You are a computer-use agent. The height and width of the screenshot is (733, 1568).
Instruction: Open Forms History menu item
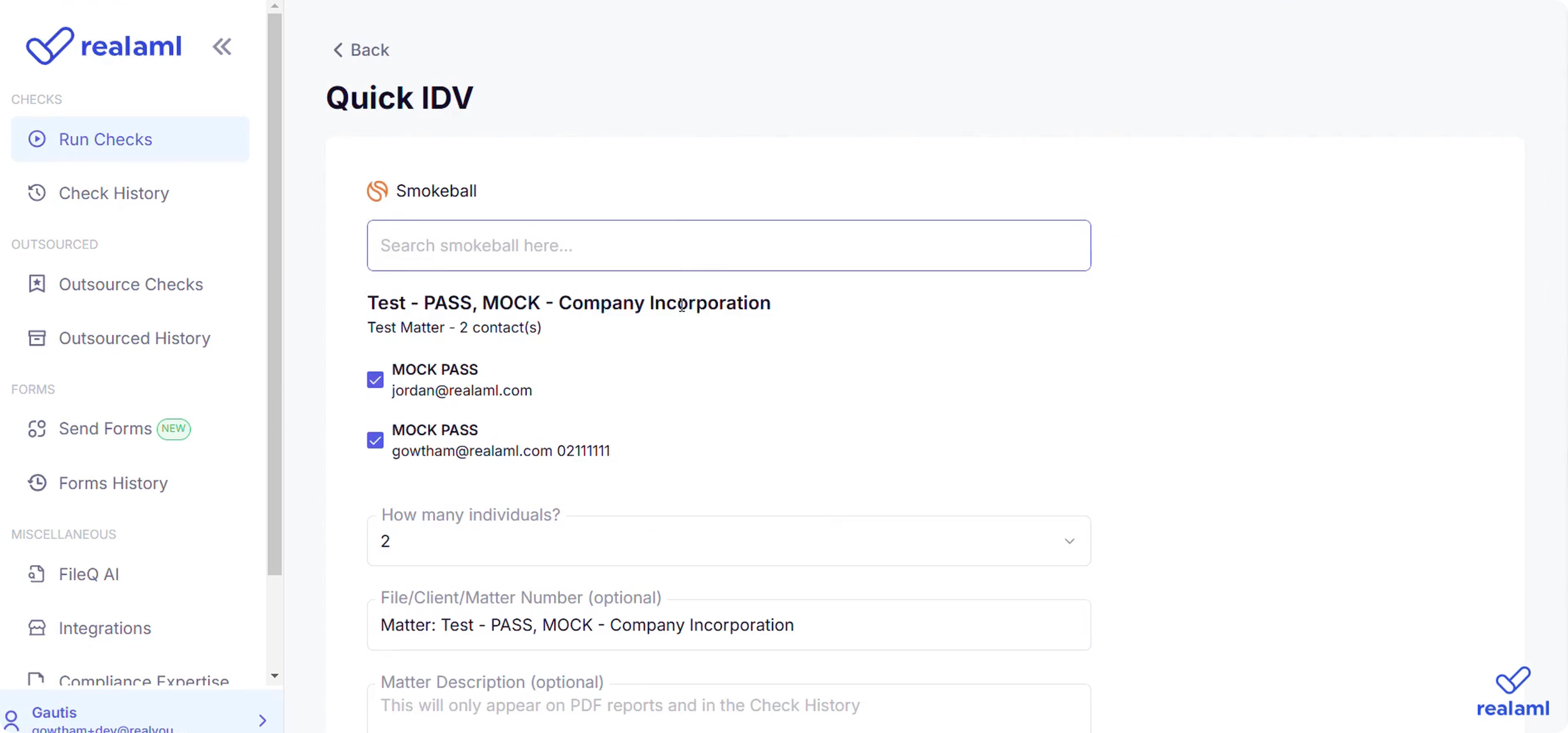pos(113,483)
